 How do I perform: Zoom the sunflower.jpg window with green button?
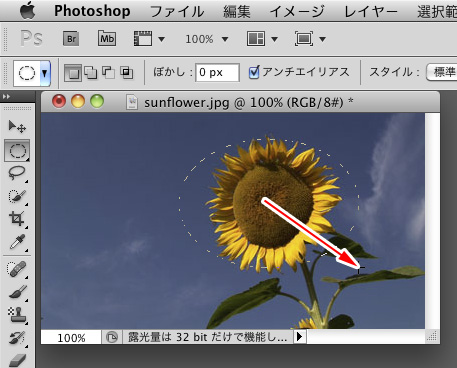[x=97, y=101]
